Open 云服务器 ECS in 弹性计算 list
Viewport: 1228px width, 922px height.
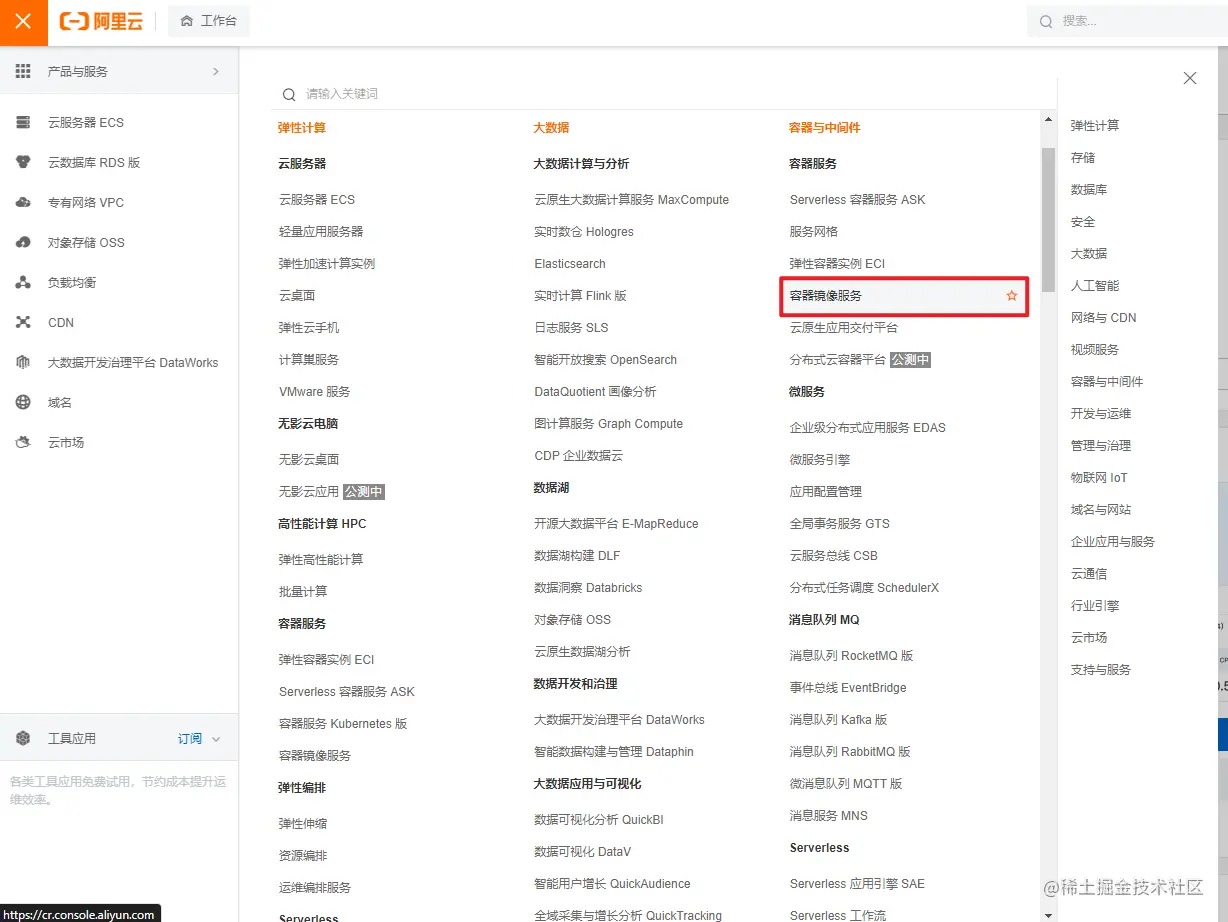(x=317, y=200)
